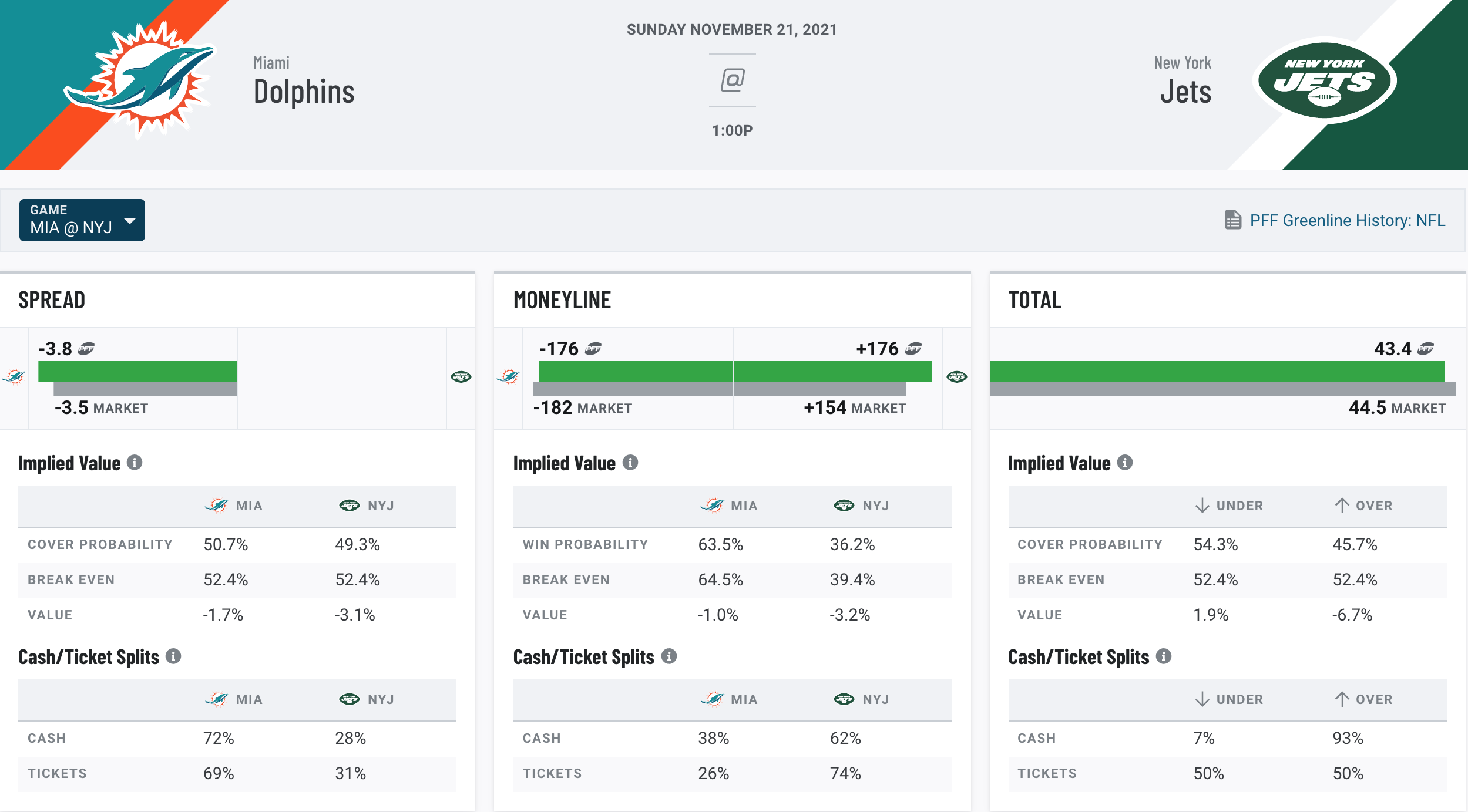Viewport: 1468px width, 812px height.
Task: Click info icon beside Spread Cash/Ticket Splits
Action: (173, 656)
